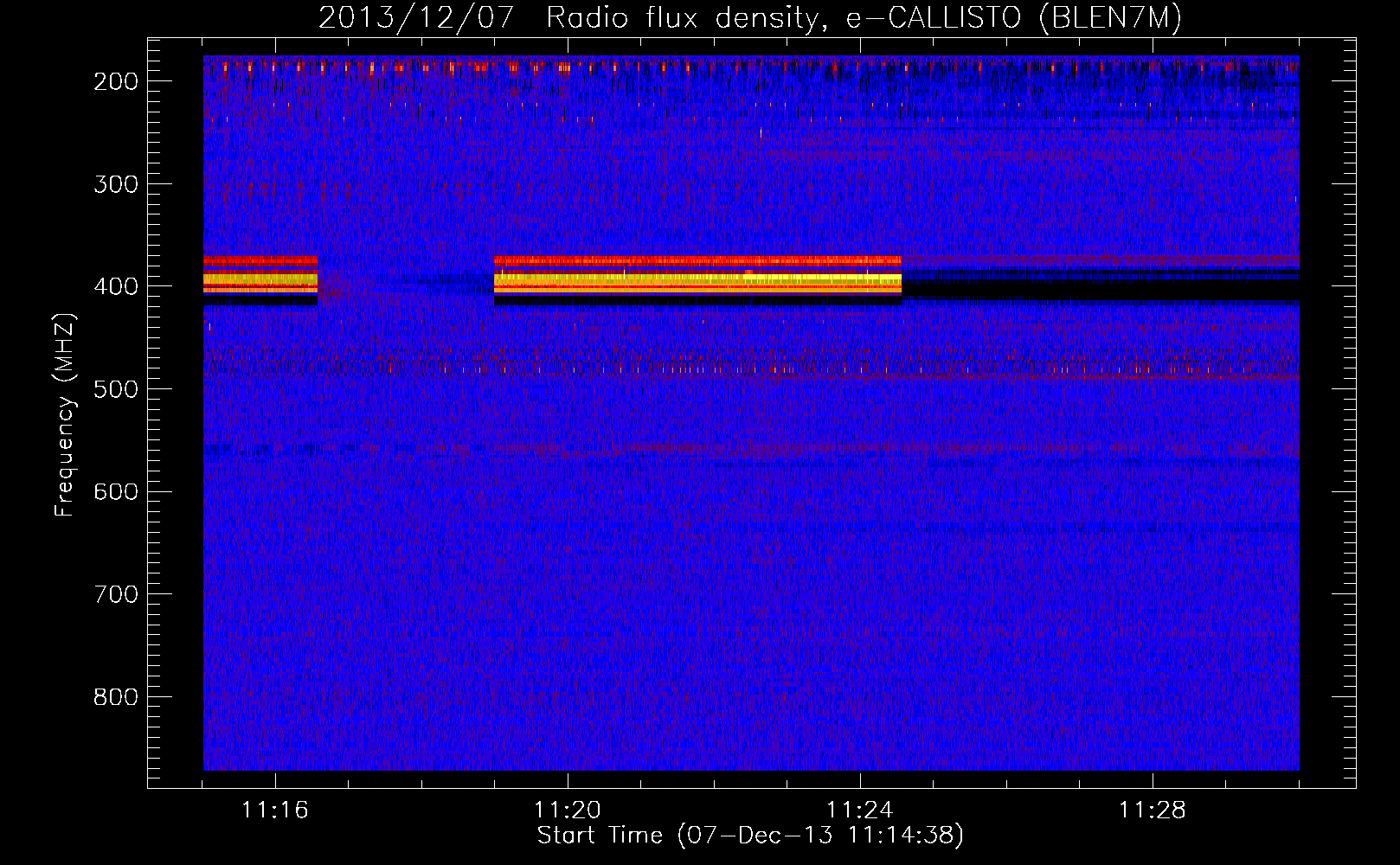This screenshot has height=865, width=1400.
Task: Click the 'Start Time (07-Dec-13 11:14:38)' label
Action: (750, 836)
